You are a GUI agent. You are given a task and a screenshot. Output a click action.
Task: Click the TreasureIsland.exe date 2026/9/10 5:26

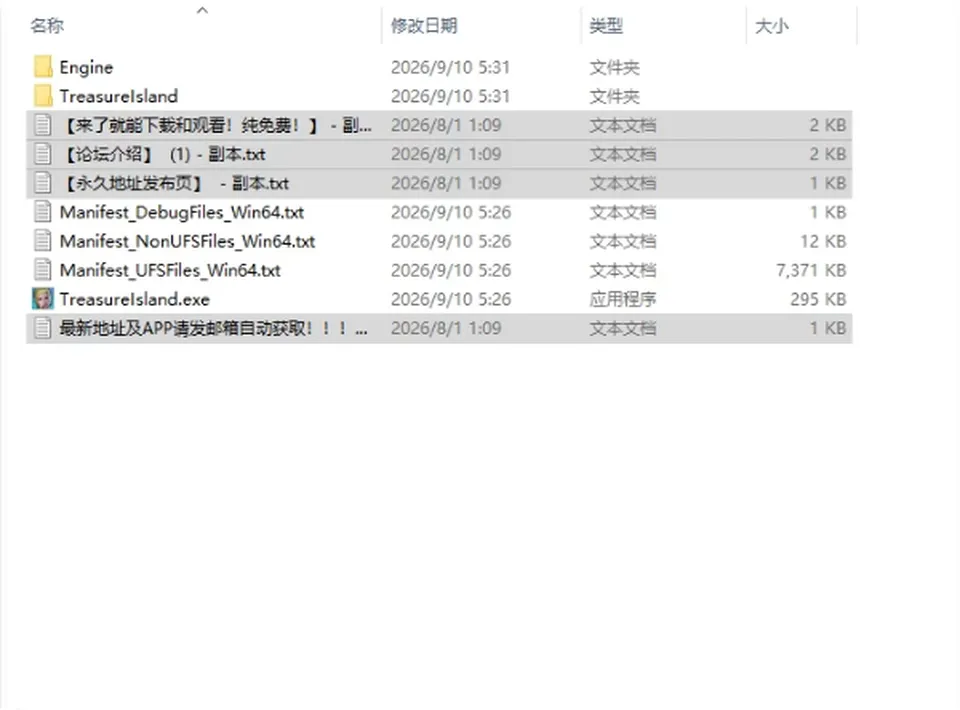click(x=451, y=299)
